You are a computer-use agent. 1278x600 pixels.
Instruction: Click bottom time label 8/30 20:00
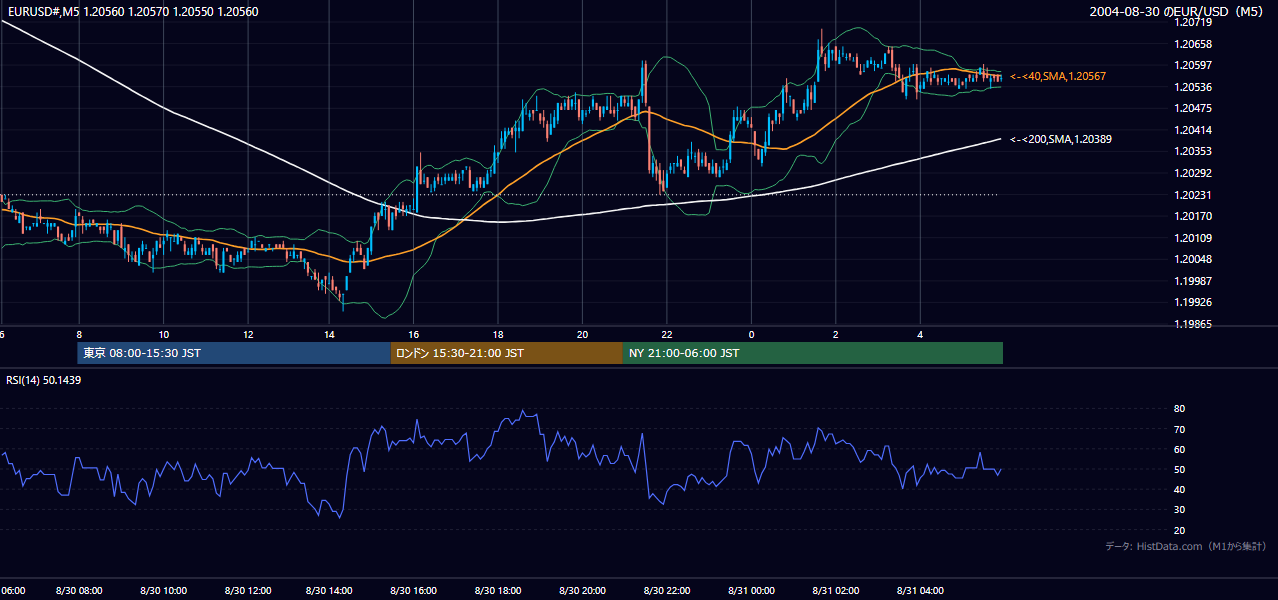tap(582, 591)
